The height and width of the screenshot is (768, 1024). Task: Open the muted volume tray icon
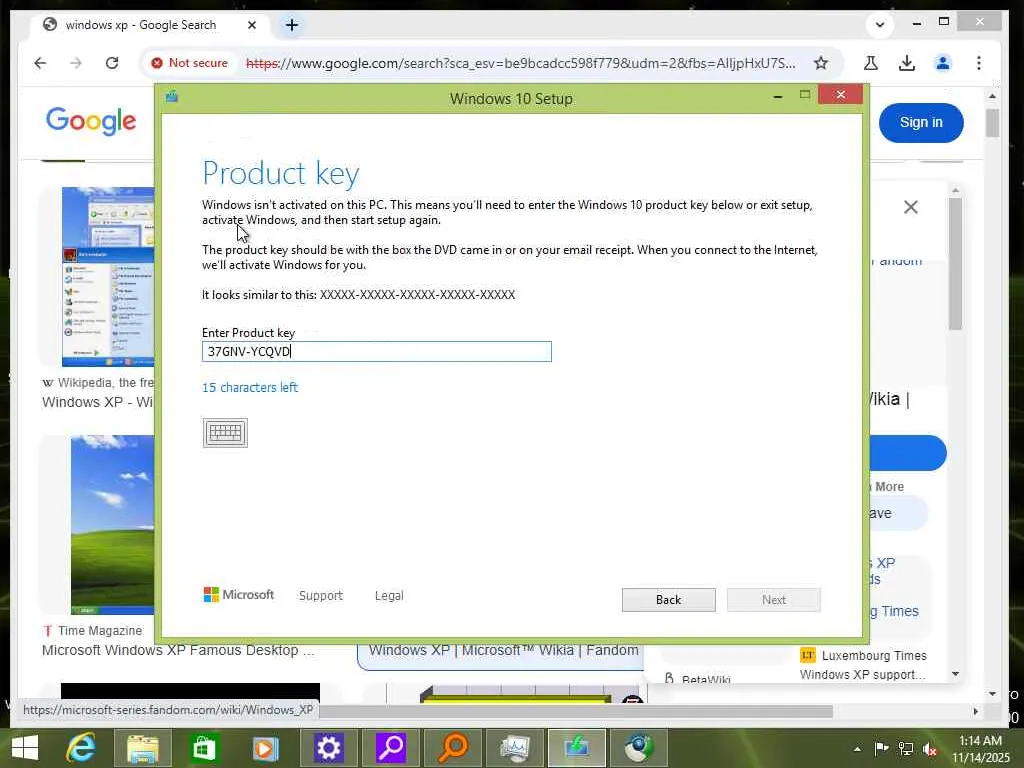point(930,749)
